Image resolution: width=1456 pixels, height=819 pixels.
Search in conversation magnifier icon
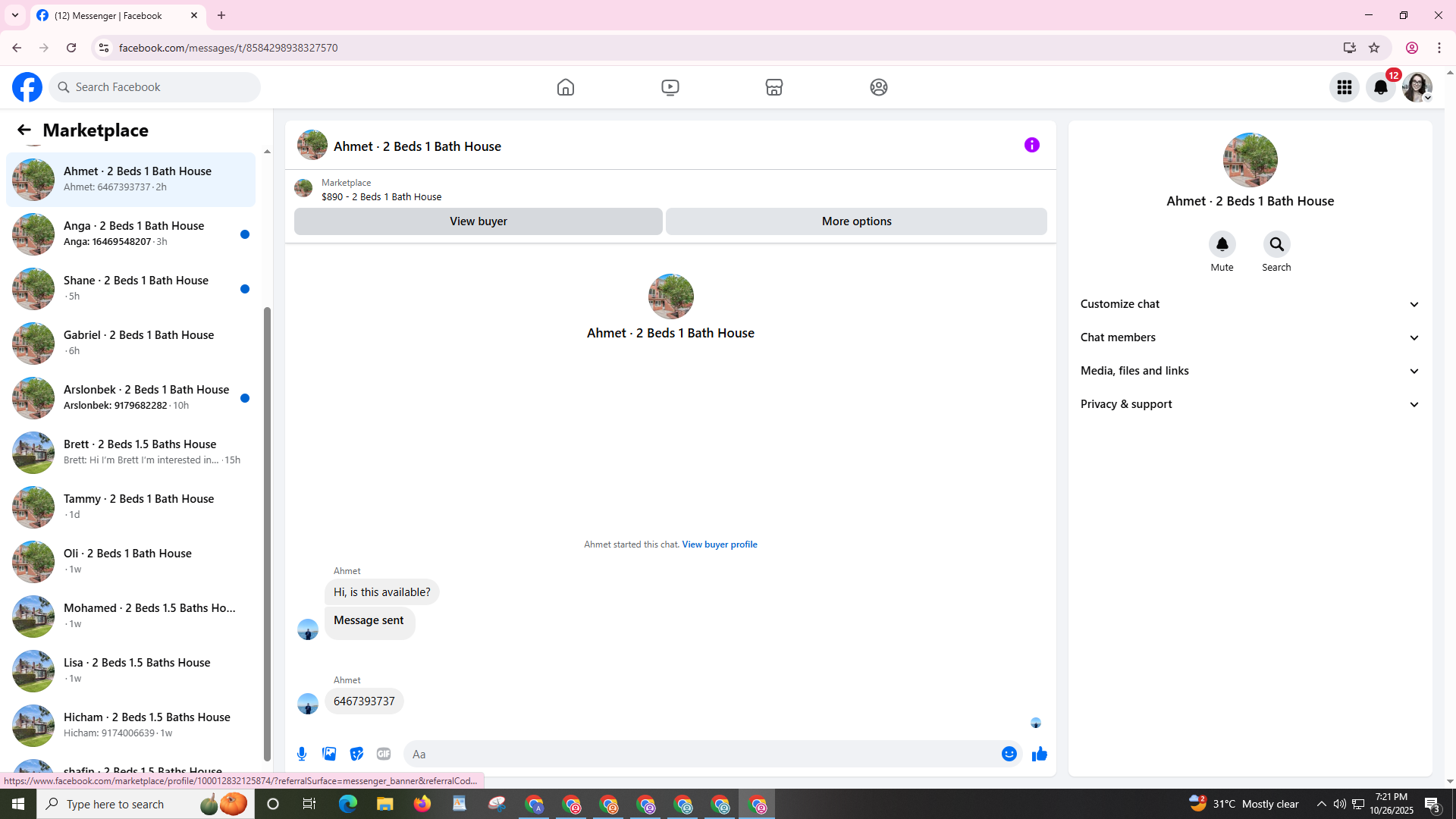[1276, 244]
